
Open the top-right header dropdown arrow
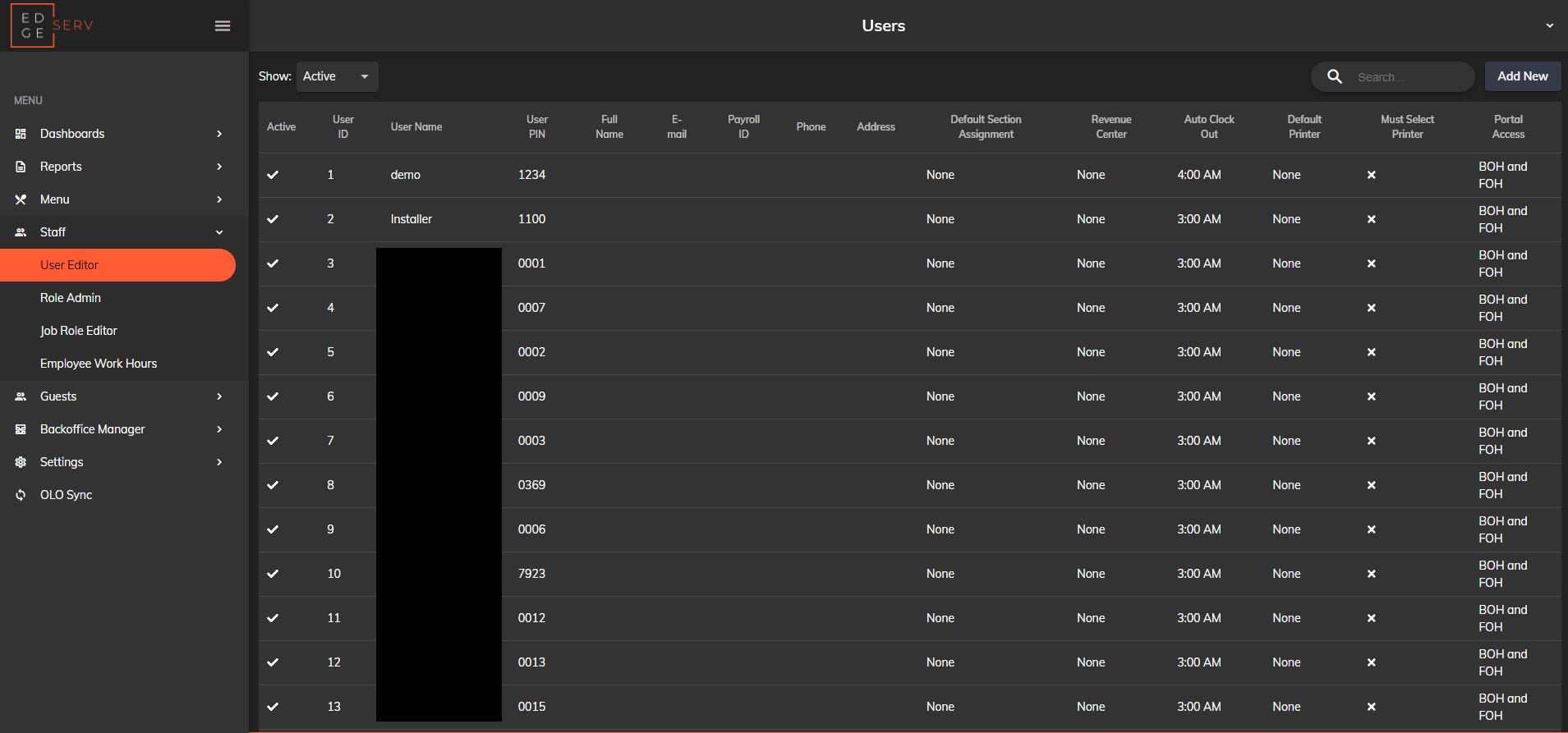coord(1549,25)
